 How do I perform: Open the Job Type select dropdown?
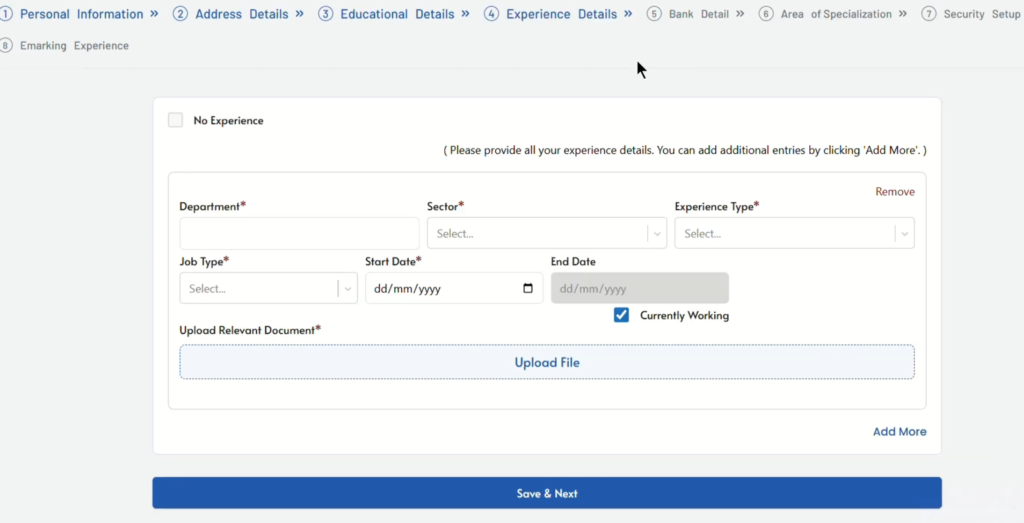[x=268, y=289]
